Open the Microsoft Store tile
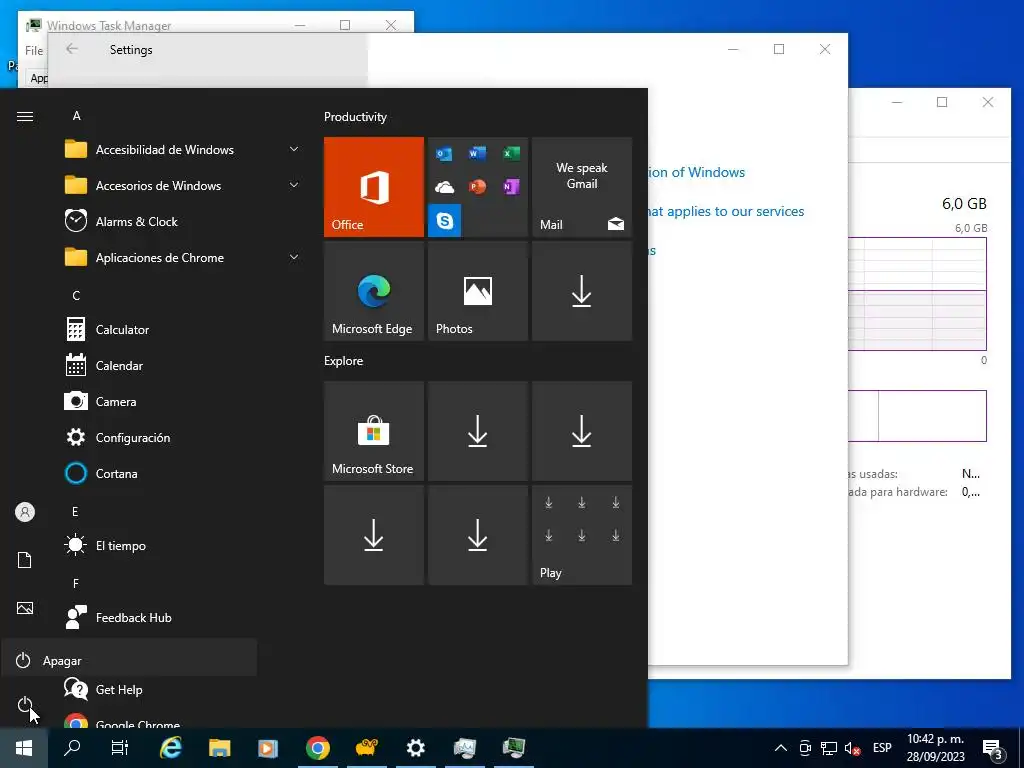 pos(374,431)
